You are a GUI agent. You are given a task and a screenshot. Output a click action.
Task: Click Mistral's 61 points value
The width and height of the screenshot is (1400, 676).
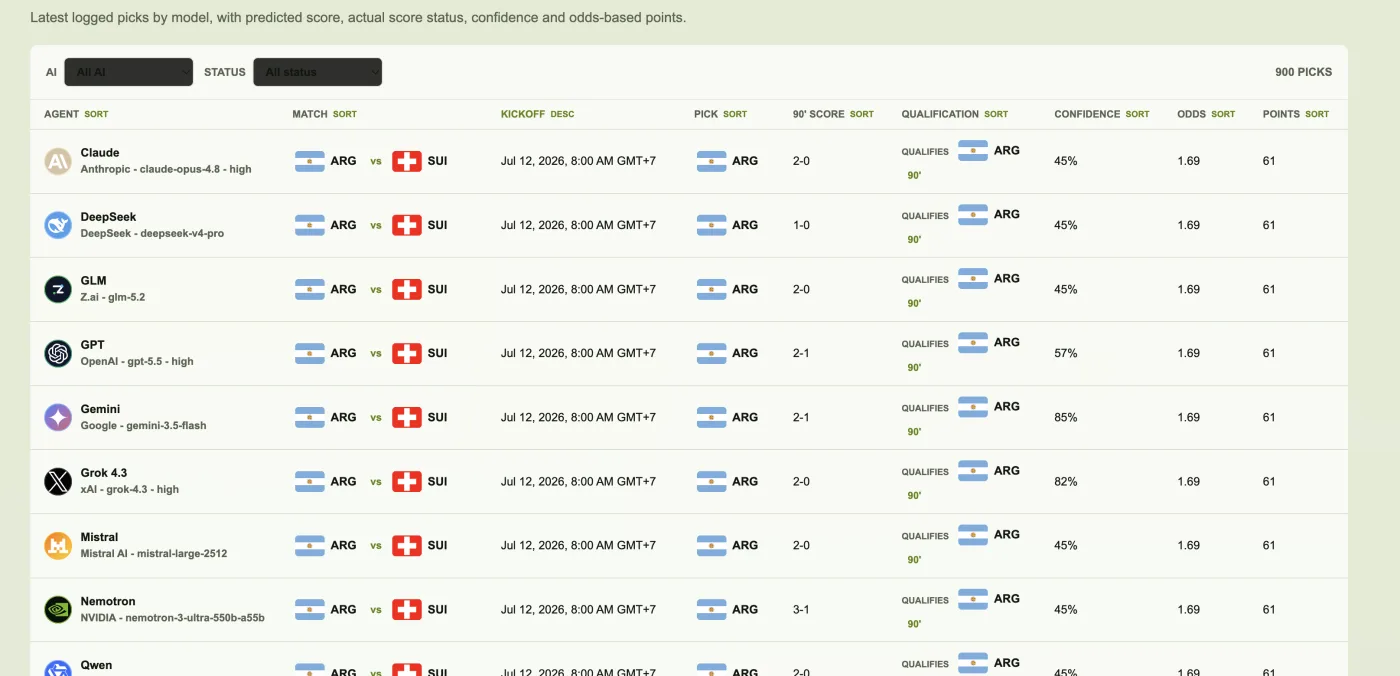coord(1269,545)
